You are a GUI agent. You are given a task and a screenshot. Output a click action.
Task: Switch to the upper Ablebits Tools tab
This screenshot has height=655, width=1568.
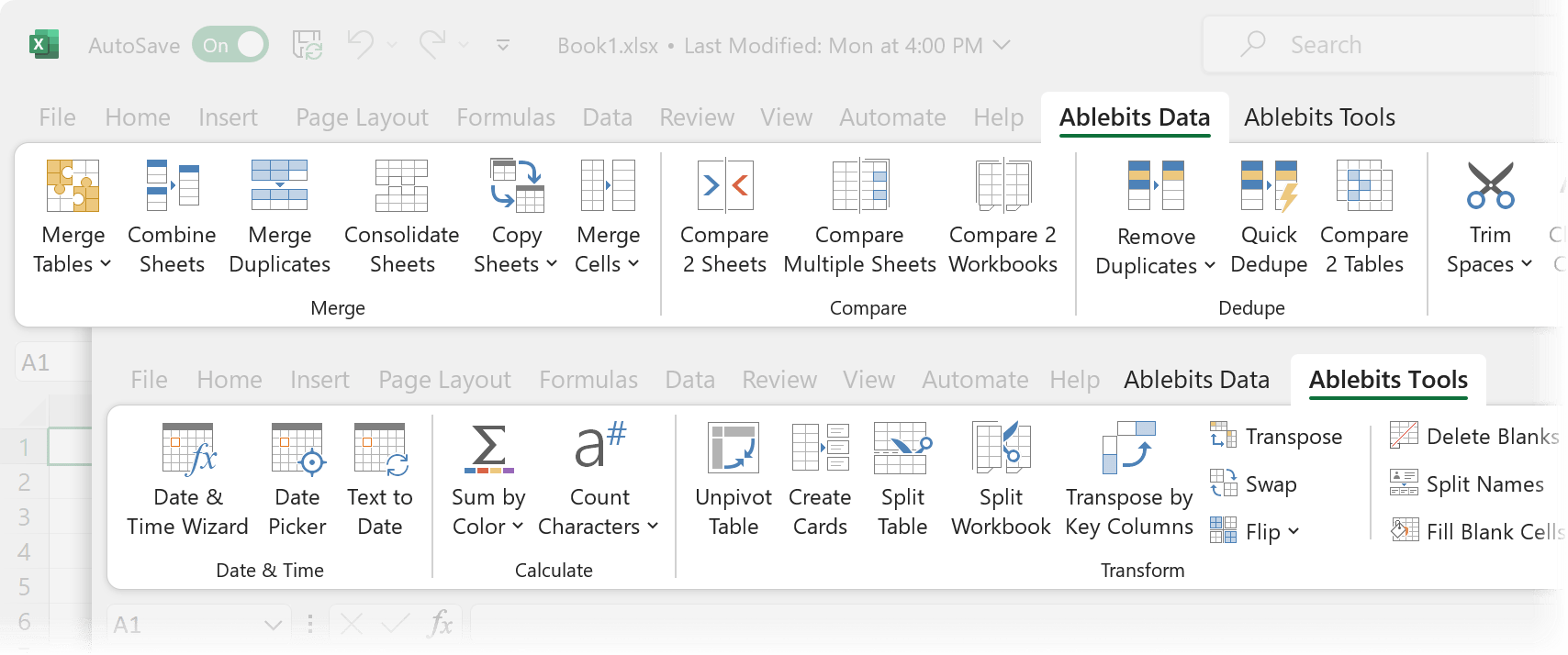tap(1318, 117)
